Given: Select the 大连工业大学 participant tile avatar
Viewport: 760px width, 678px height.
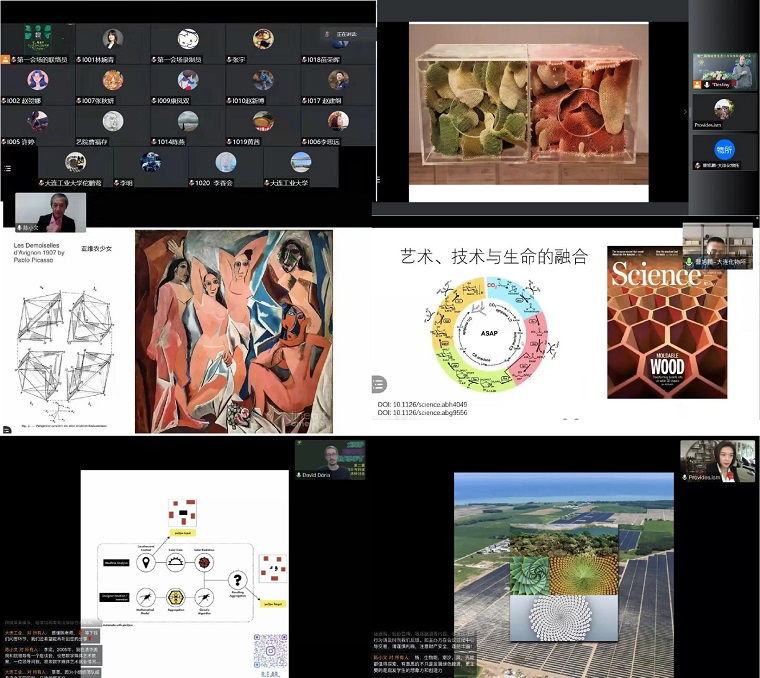Looking at the screenshot, I should 300,161.
